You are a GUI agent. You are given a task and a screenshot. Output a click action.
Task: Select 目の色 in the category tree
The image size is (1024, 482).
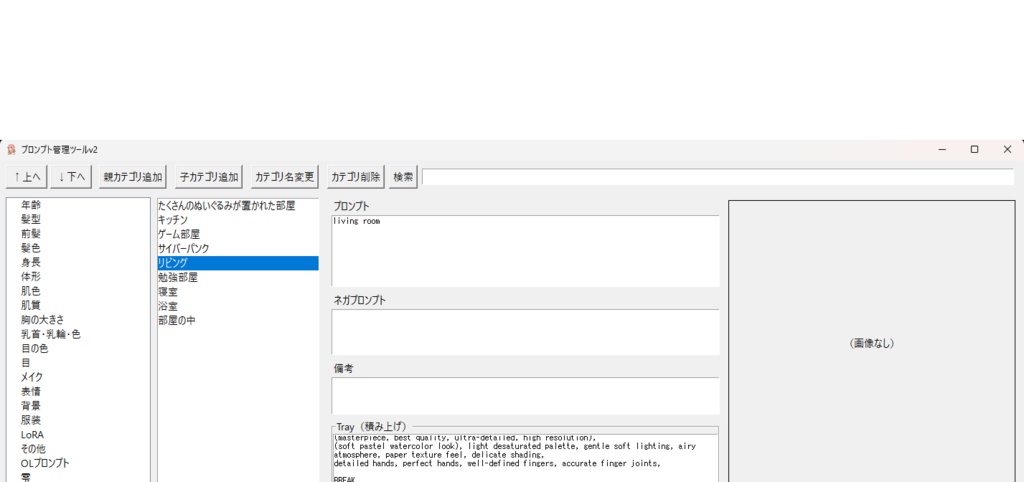tap(35, 349)
